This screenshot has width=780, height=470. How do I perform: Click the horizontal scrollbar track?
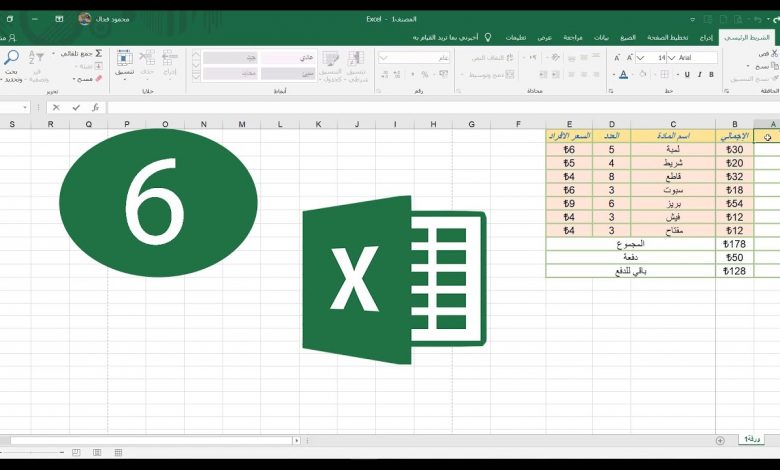[152, 440]
